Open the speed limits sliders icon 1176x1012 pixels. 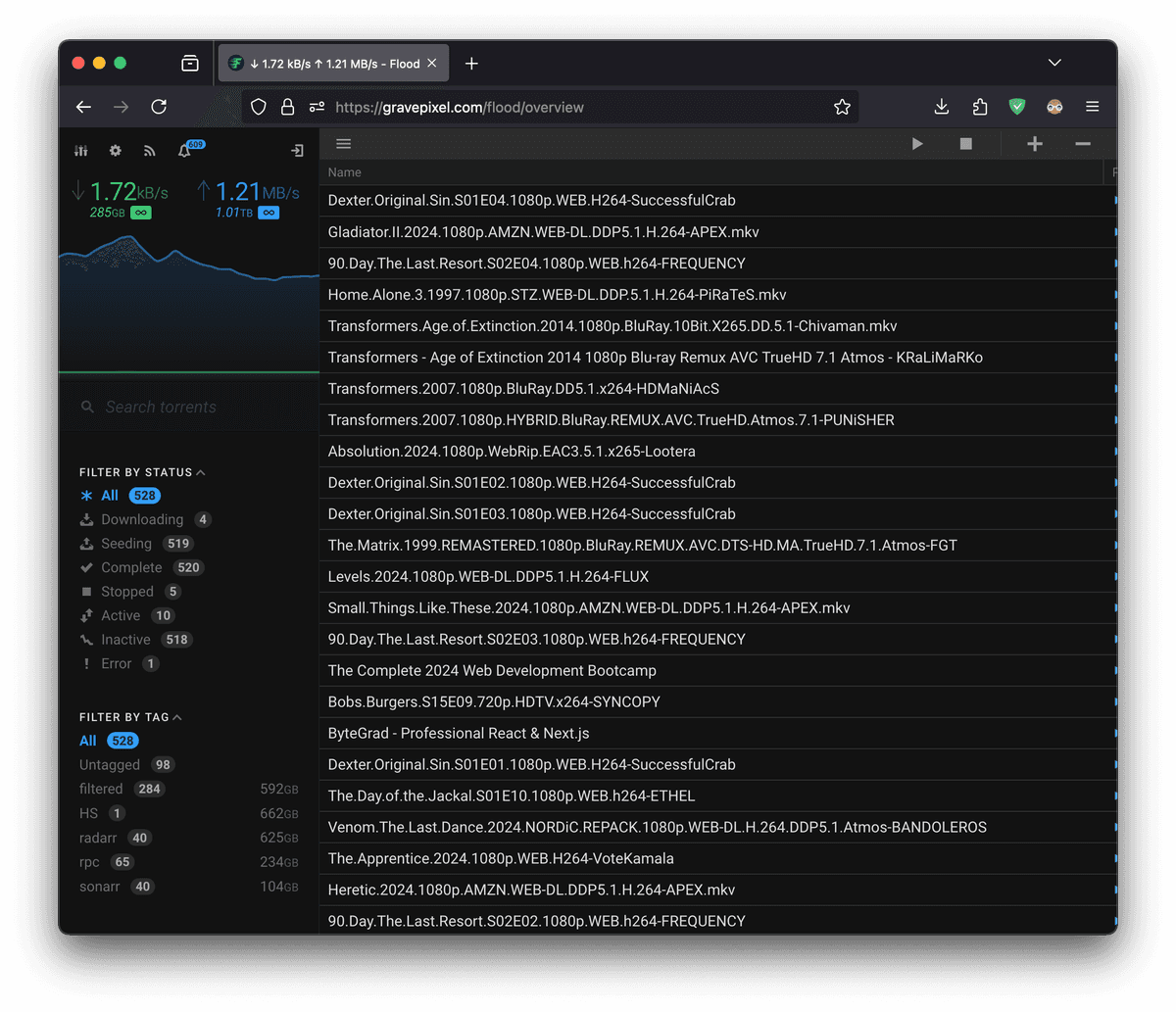pos(81,151)
